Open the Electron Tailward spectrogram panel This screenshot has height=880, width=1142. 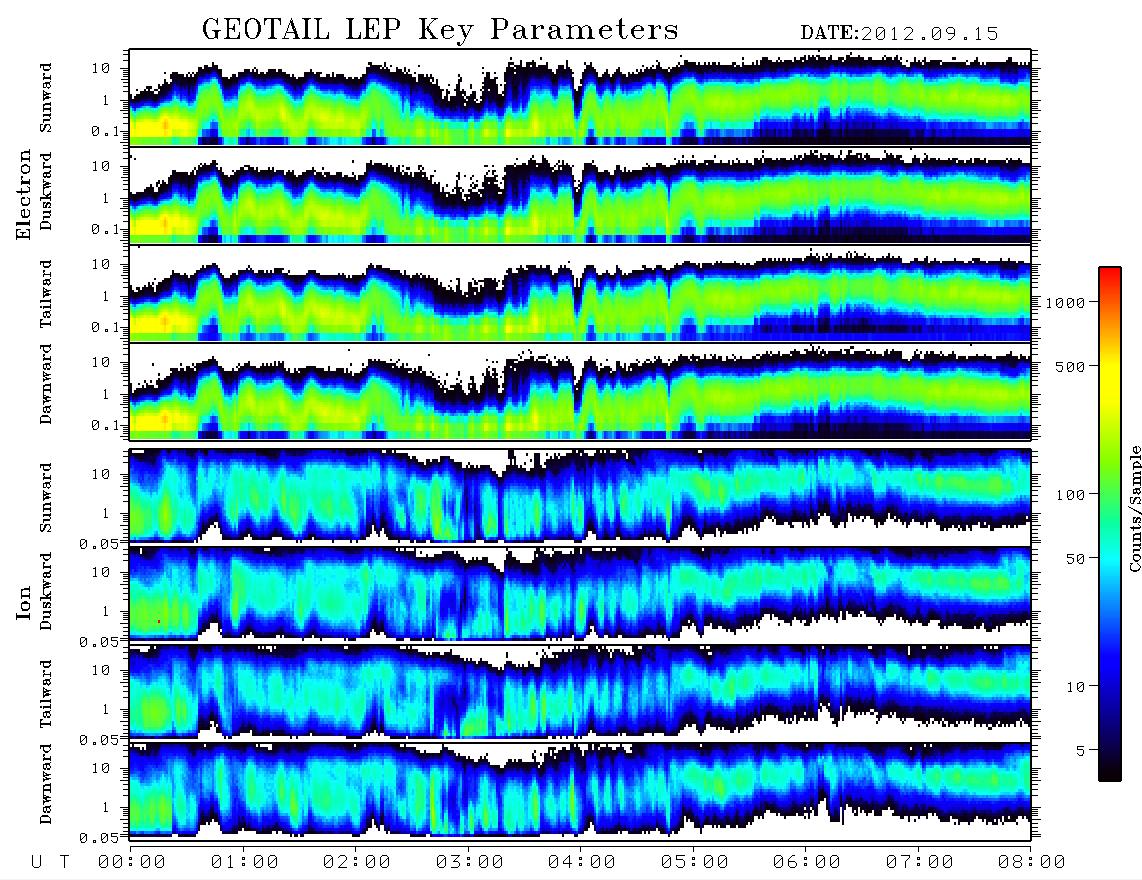pos(580,293)
